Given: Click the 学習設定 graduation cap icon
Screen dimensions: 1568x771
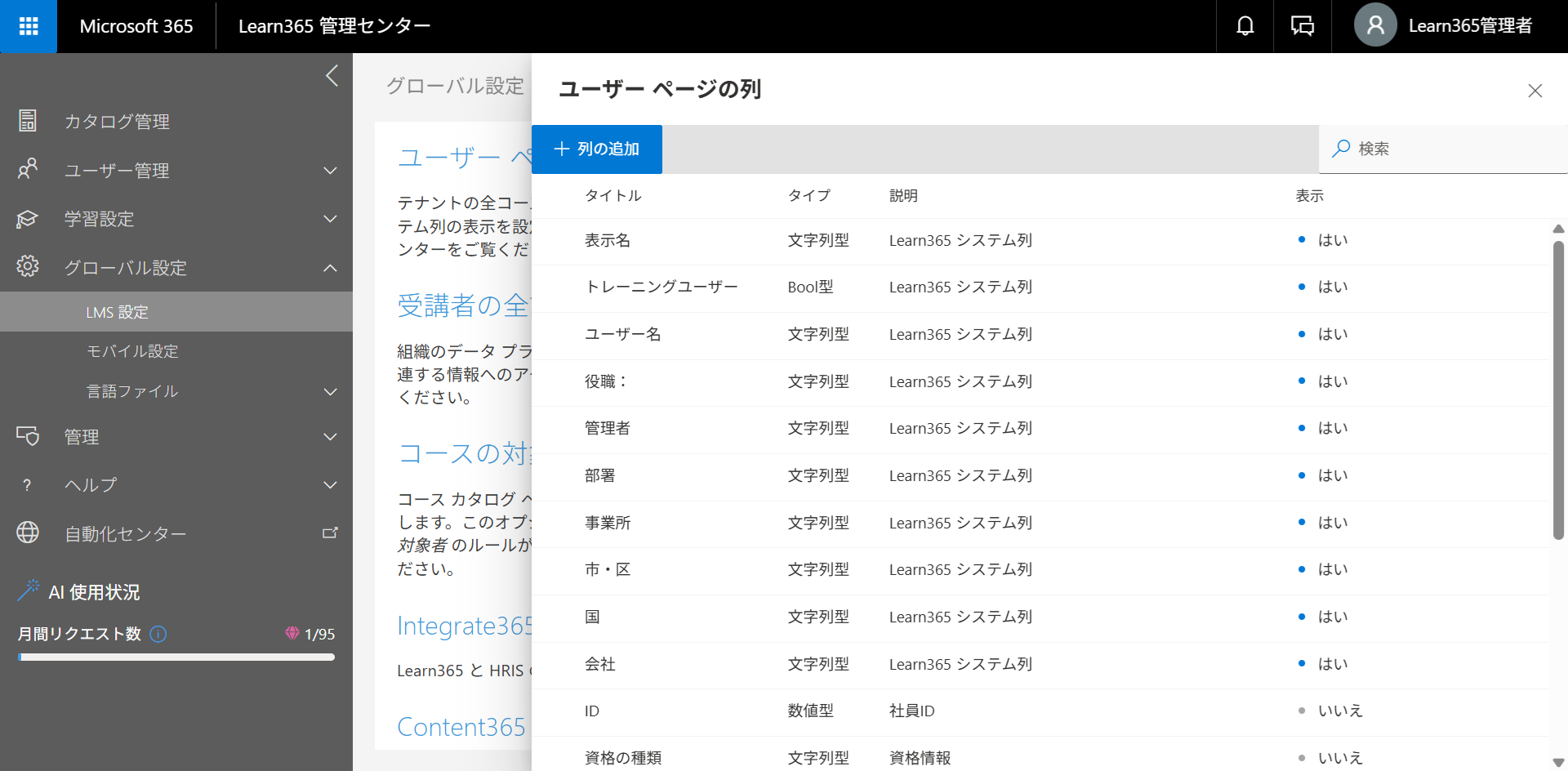Looking at the screenshot, I should point(28,219).
